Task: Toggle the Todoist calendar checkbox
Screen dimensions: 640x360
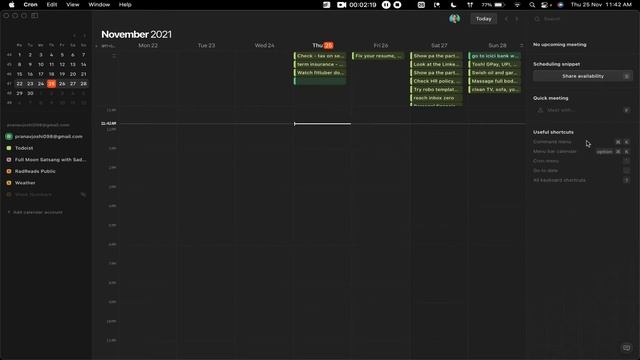Action: tap(9, 148)
